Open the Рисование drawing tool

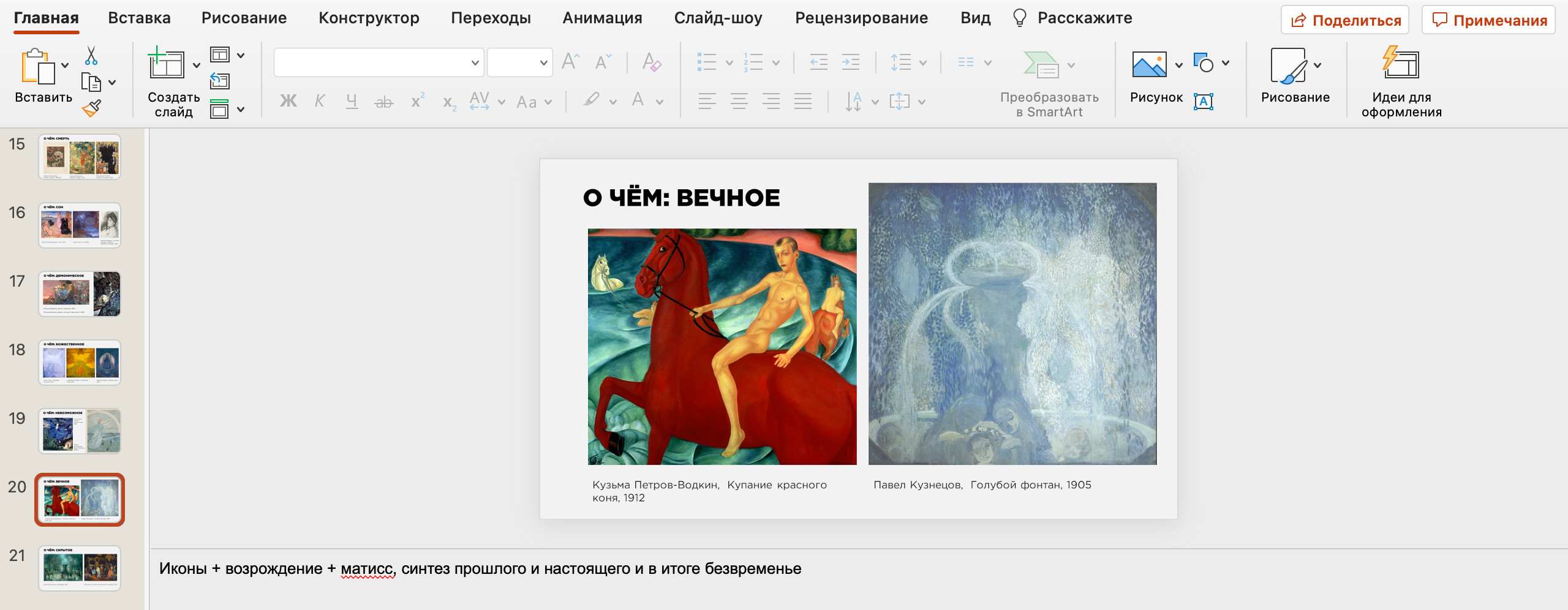coord(1289,66)
